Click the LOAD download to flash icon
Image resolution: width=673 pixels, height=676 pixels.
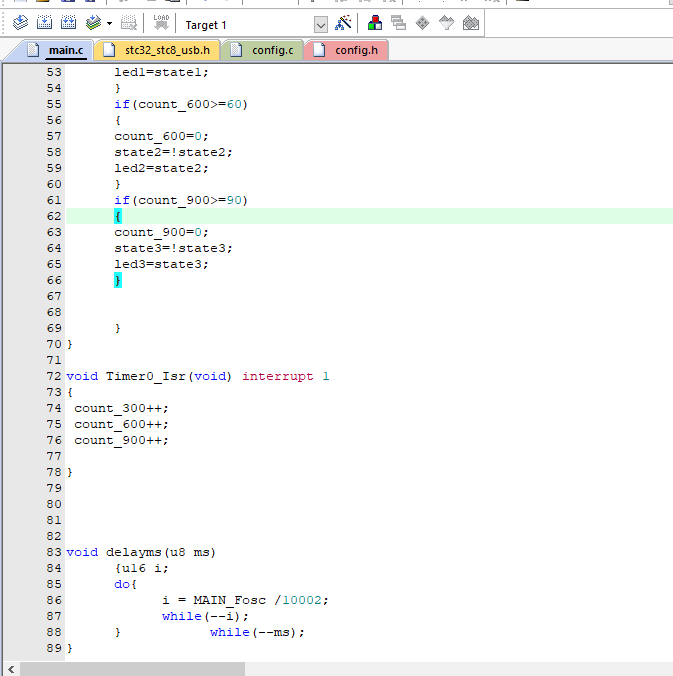click(161, 23)
